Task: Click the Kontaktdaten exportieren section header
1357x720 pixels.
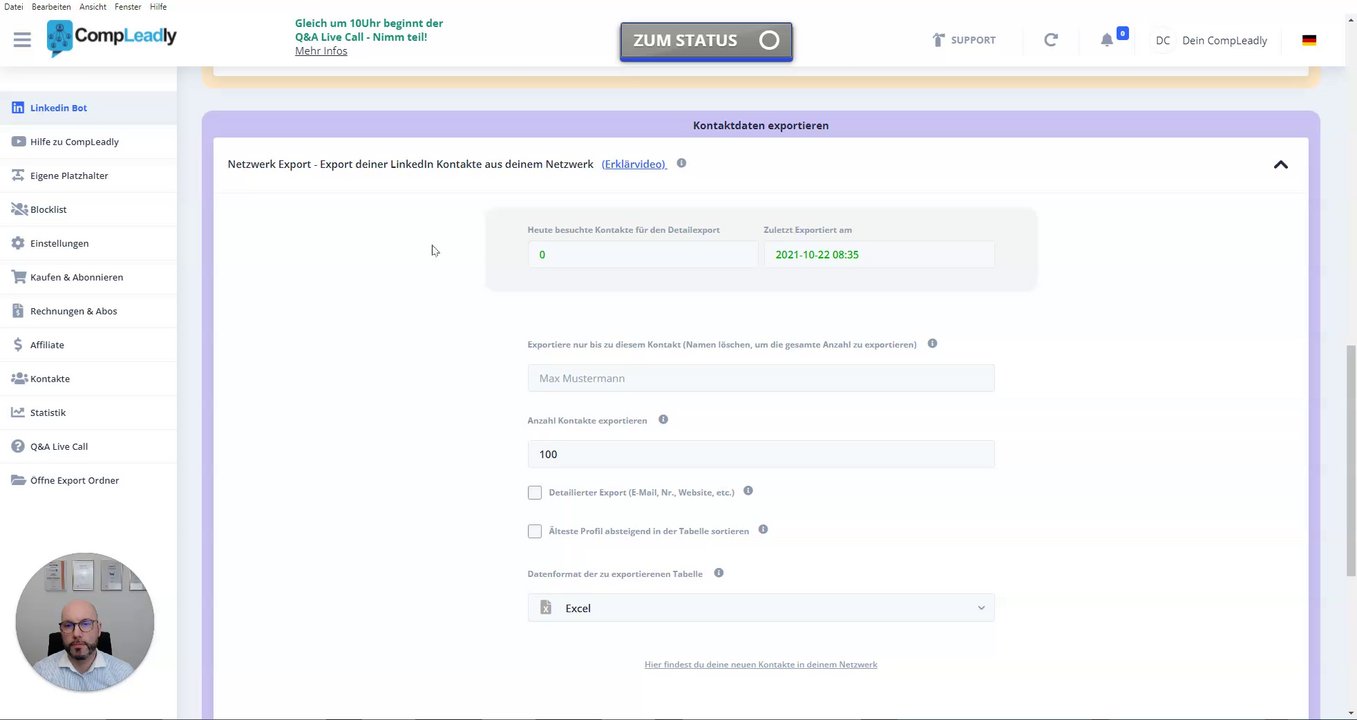Action: (x=761, y=125)
